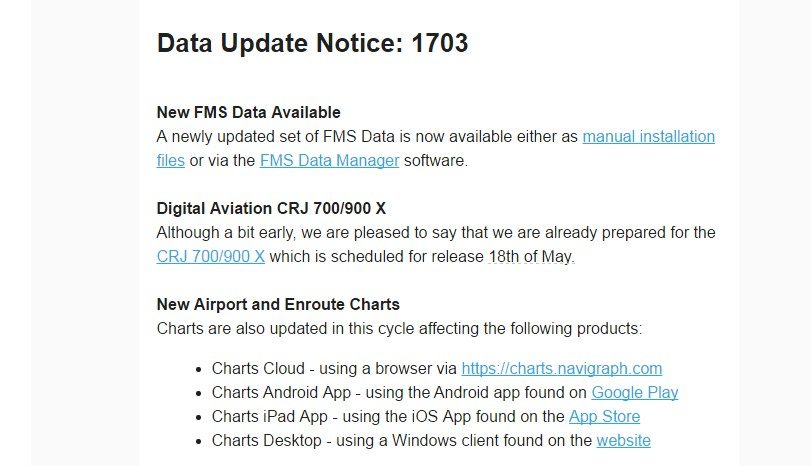The width and height of the screenshot is (811, 466).
Task: Open the Google Play link
Action: (634, 392)
